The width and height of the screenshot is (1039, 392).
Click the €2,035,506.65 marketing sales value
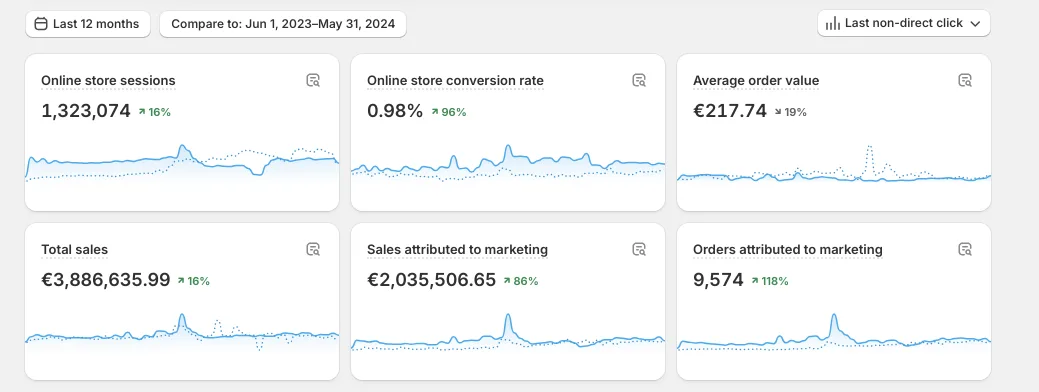click(431, 280)
